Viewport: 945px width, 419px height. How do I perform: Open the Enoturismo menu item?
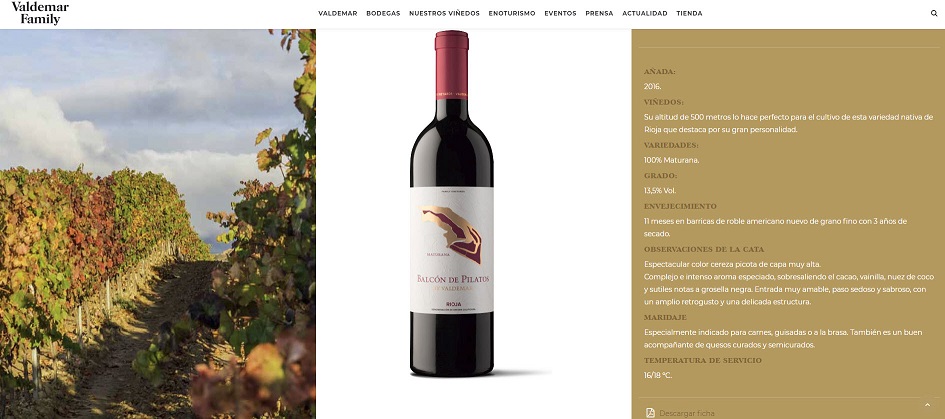coord(512,13)
